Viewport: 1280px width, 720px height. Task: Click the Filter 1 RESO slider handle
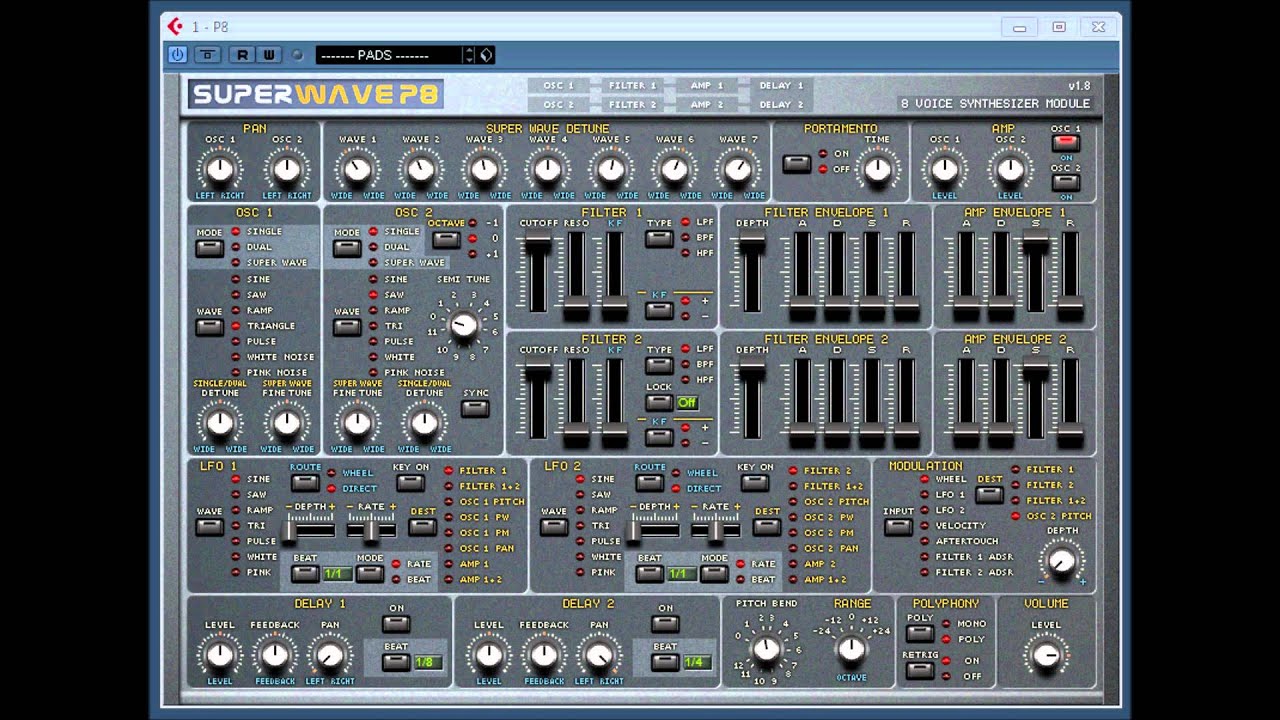(x=576, y=310)
